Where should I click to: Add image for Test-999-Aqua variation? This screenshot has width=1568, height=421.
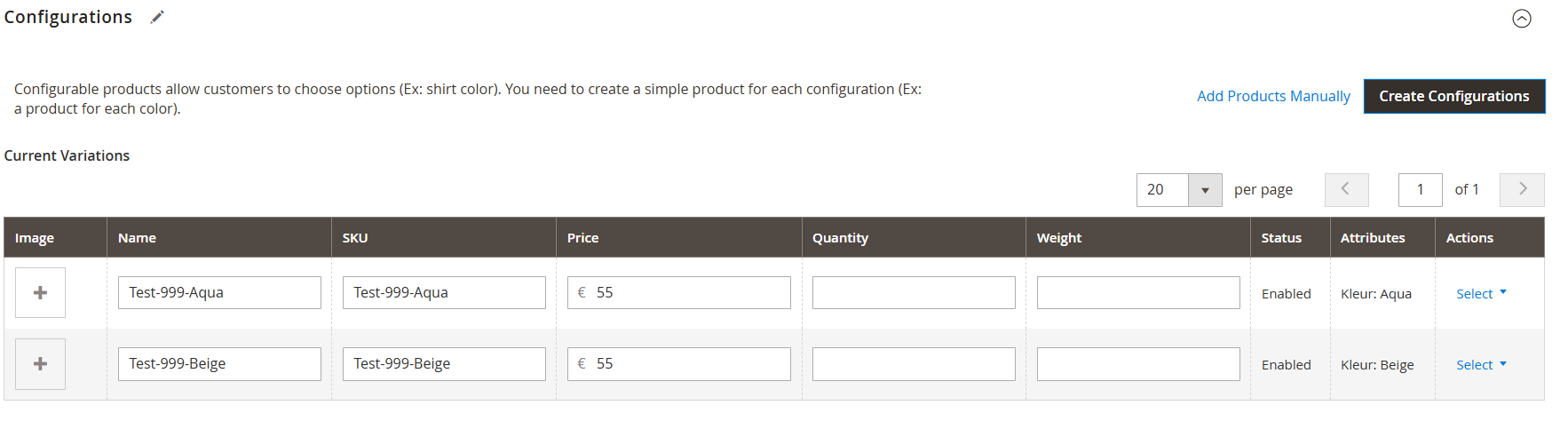(40, 292)
